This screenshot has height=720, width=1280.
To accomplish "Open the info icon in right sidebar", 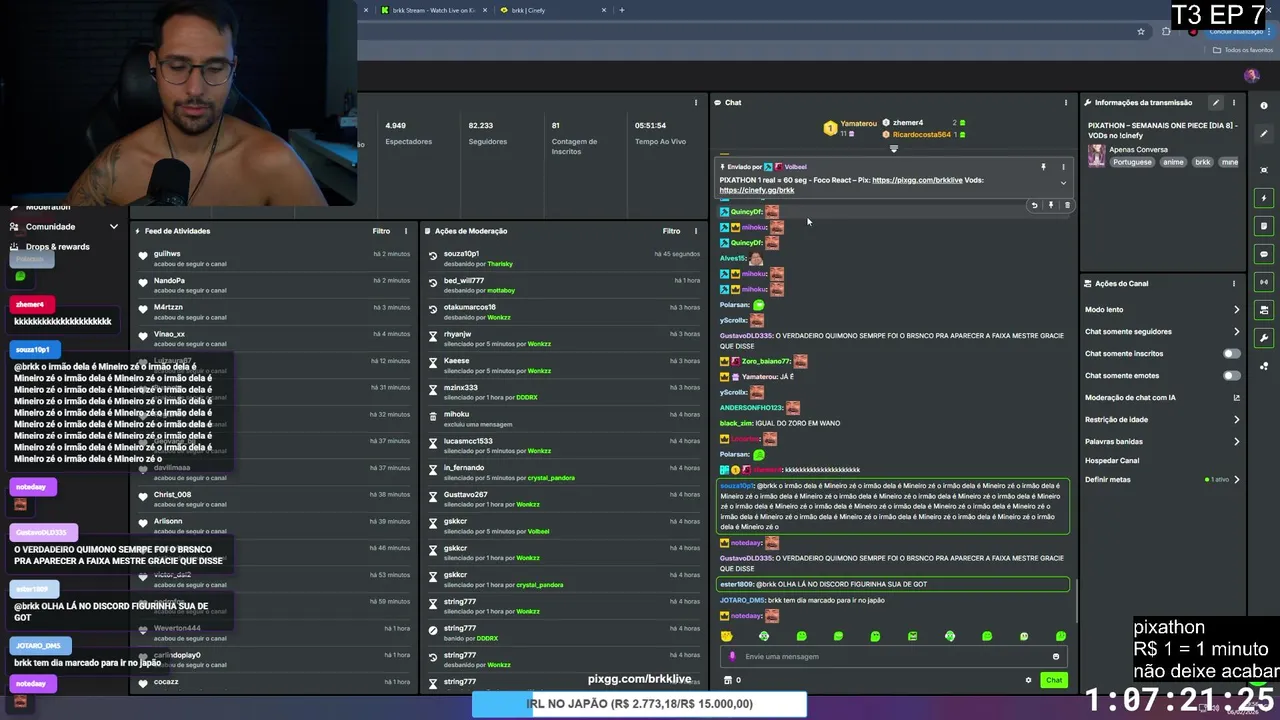I will (x=1264, y=106).
